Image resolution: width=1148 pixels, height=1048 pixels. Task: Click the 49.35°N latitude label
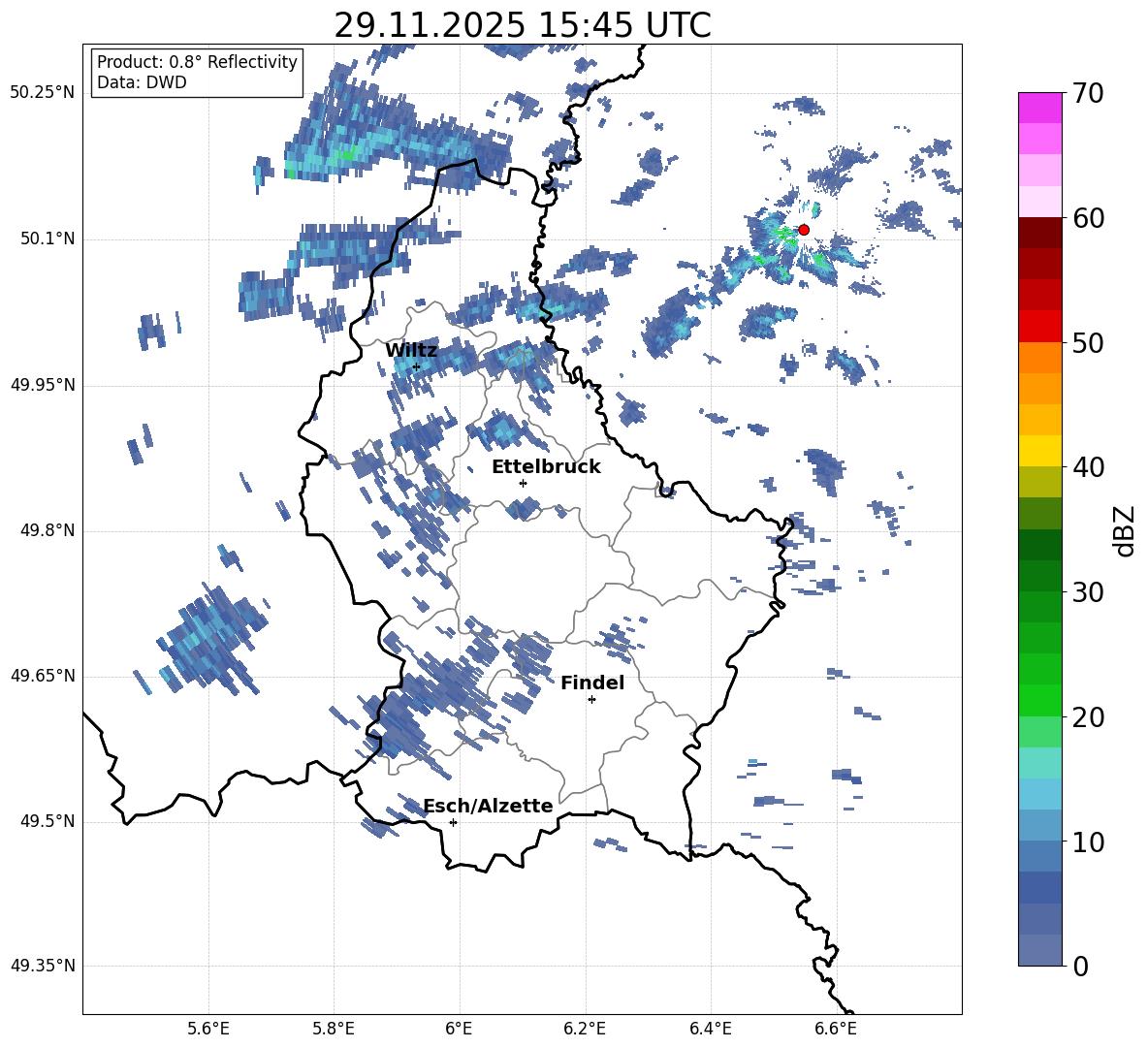(43, 966)
